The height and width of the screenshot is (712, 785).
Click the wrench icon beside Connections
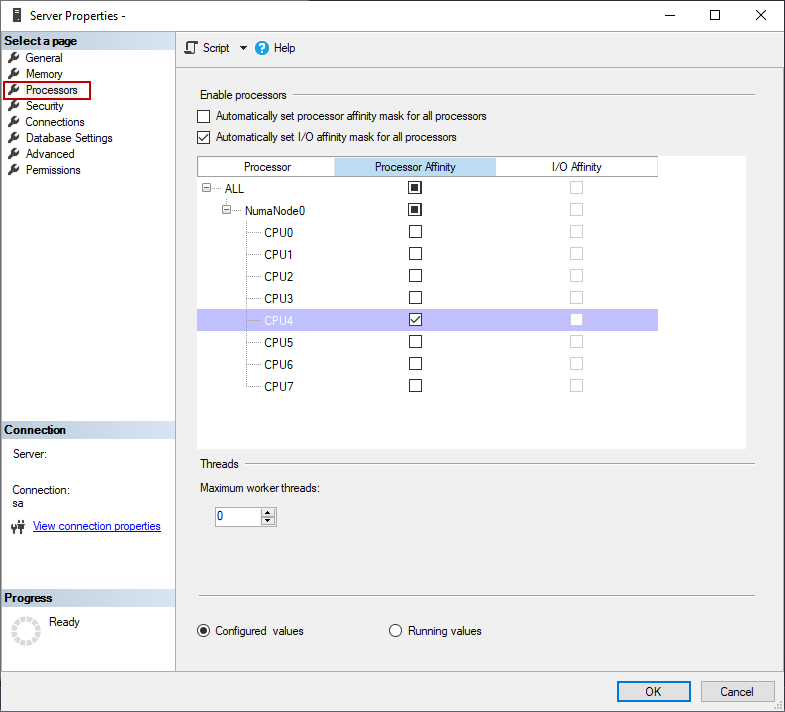(x=14, y=122)
